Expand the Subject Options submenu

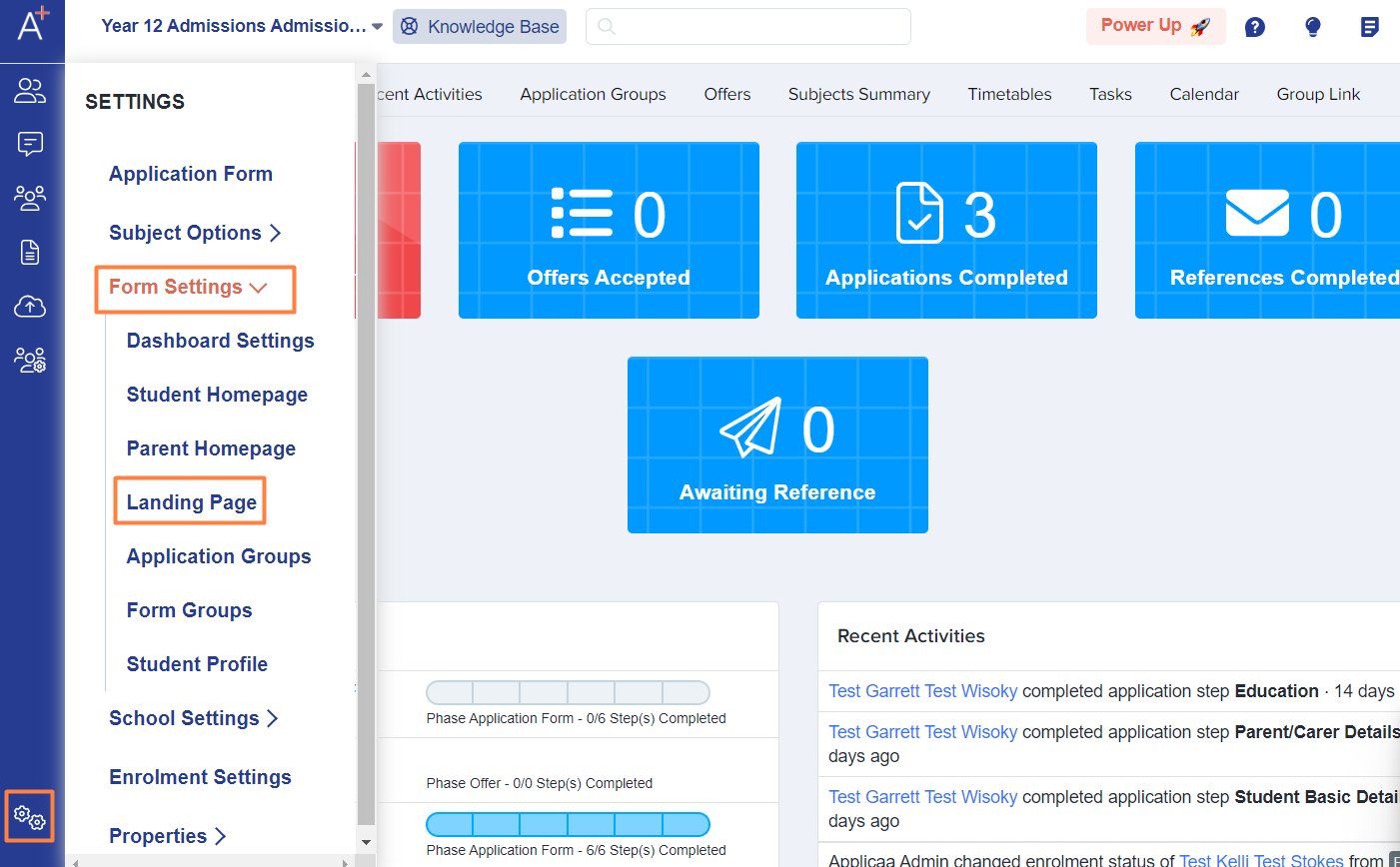pyautogui.click(x=195, y=233)
